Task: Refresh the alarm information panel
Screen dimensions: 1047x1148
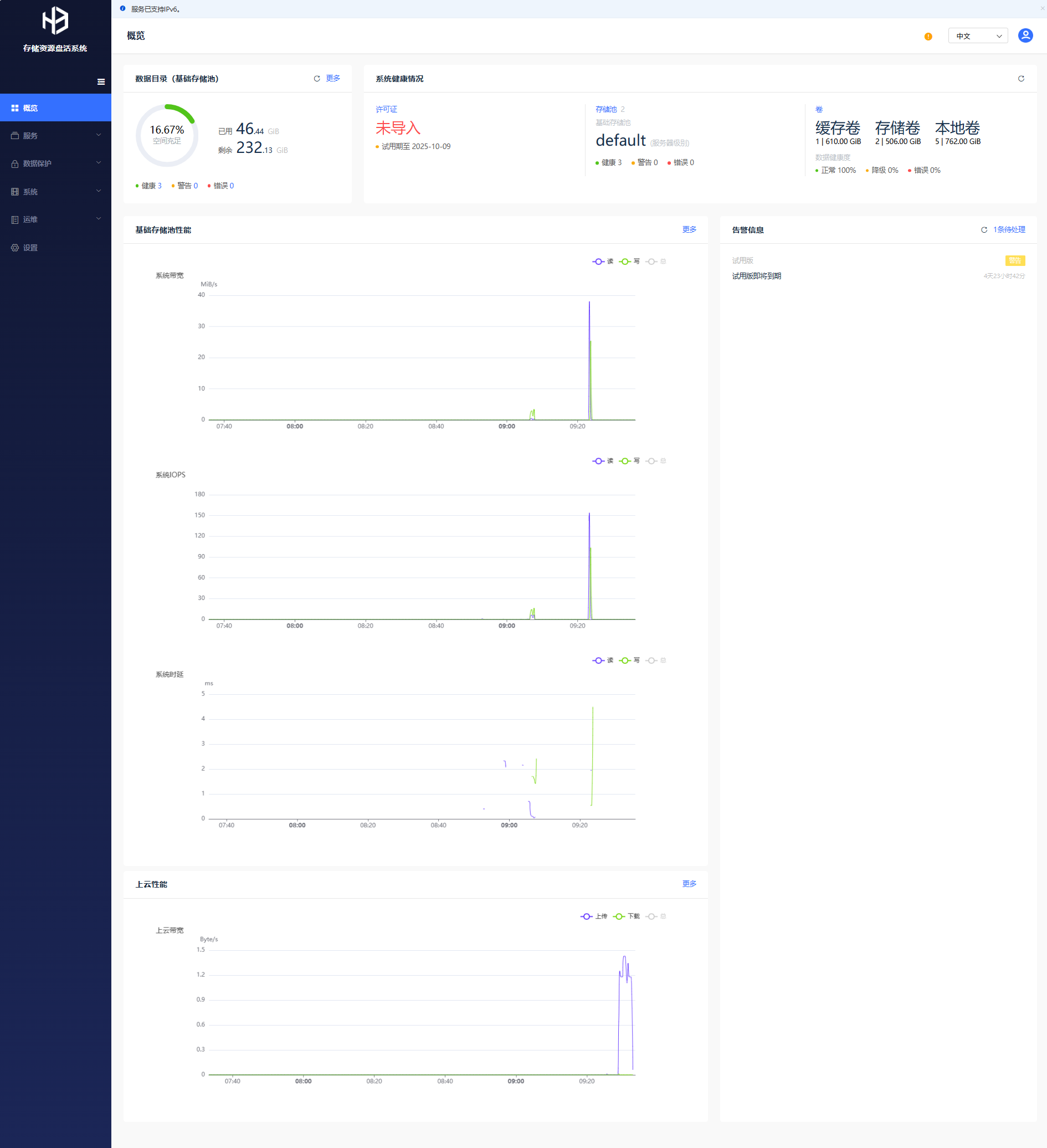Action: coord(984,230)
